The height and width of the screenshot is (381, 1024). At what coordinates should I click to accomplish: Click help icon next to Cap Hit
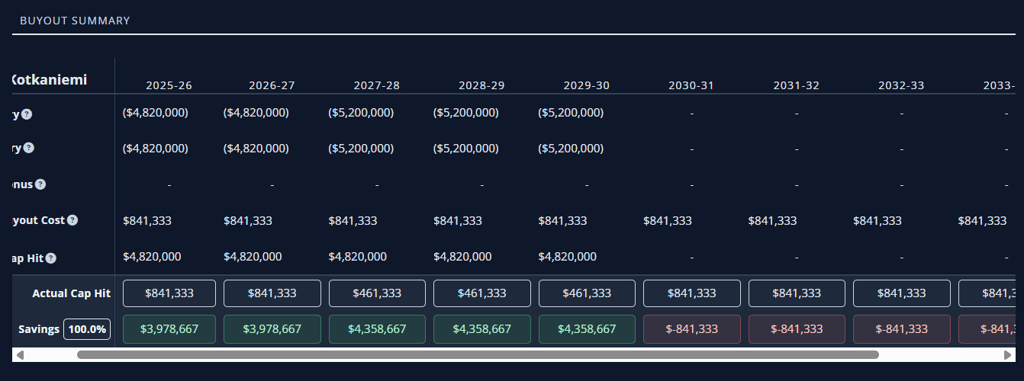click(x=51, y=258)
